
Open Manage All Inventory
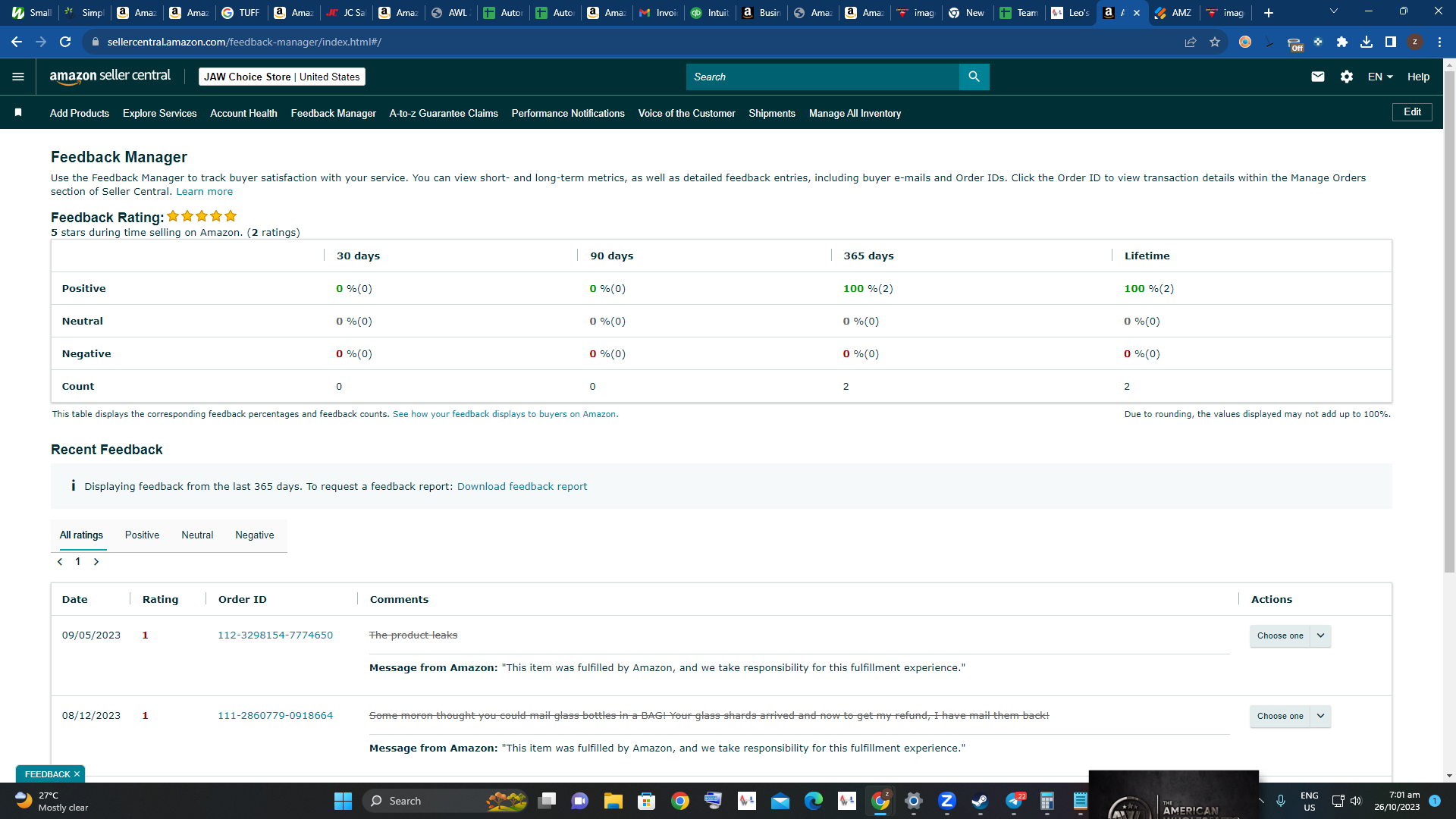point(855,113)
